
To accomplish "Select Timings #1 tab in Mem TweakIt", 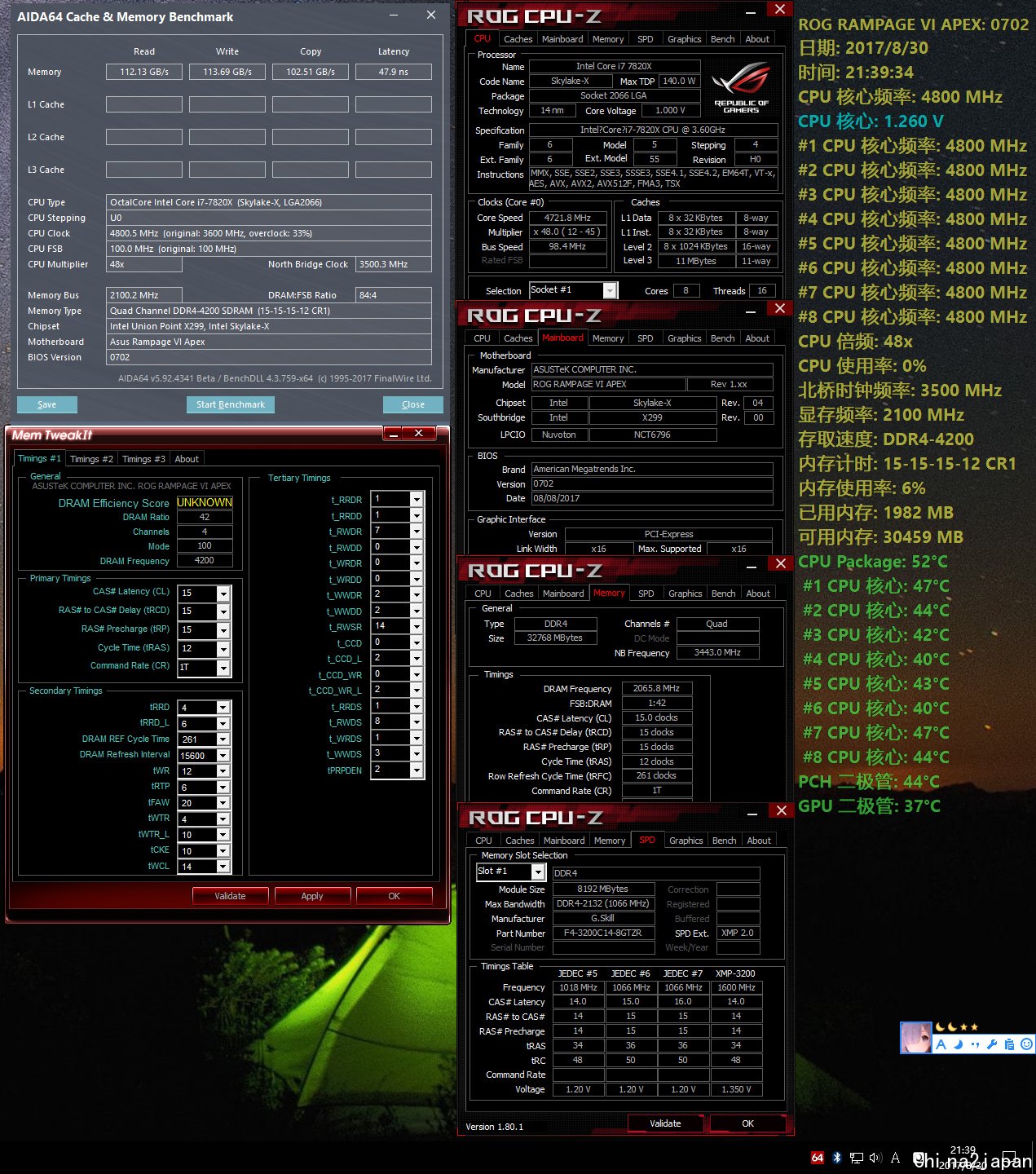I will click(39, 458).
